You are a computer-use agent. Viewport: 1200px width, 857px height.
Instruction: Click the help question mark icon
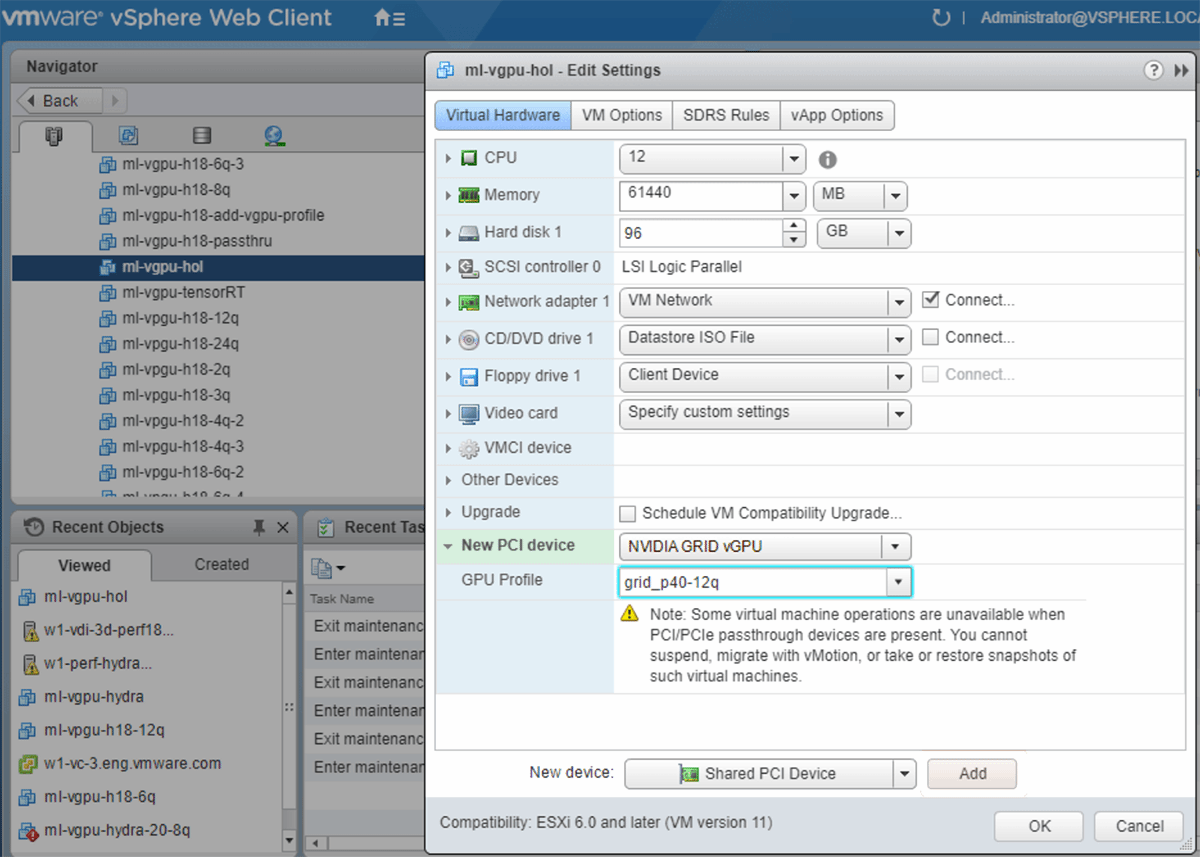click(1153, 70)
